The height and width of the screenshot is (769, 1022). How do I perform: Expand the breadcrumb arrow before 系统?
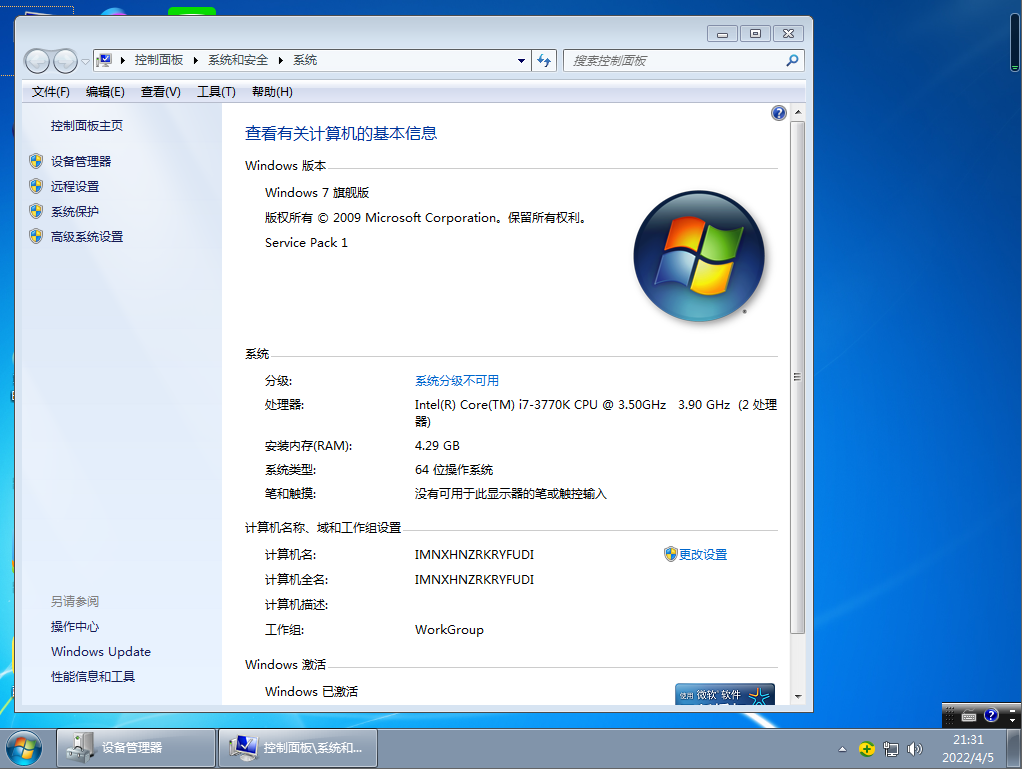tap(280, 61)
